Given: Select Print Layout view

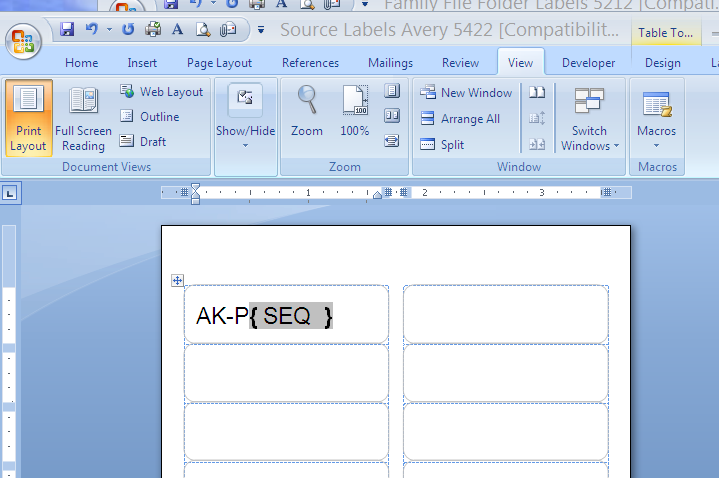Looking at the screenshot, I should click(28, 118).
